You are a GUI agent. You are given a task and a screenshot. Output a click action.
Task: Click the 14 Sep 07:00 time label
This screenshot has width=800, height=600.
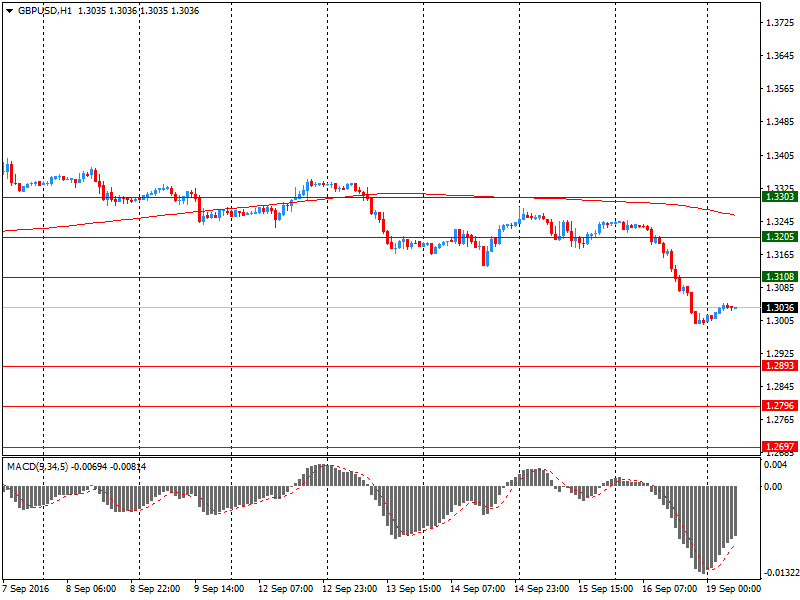pyautogui.click(x=478, y=589)
